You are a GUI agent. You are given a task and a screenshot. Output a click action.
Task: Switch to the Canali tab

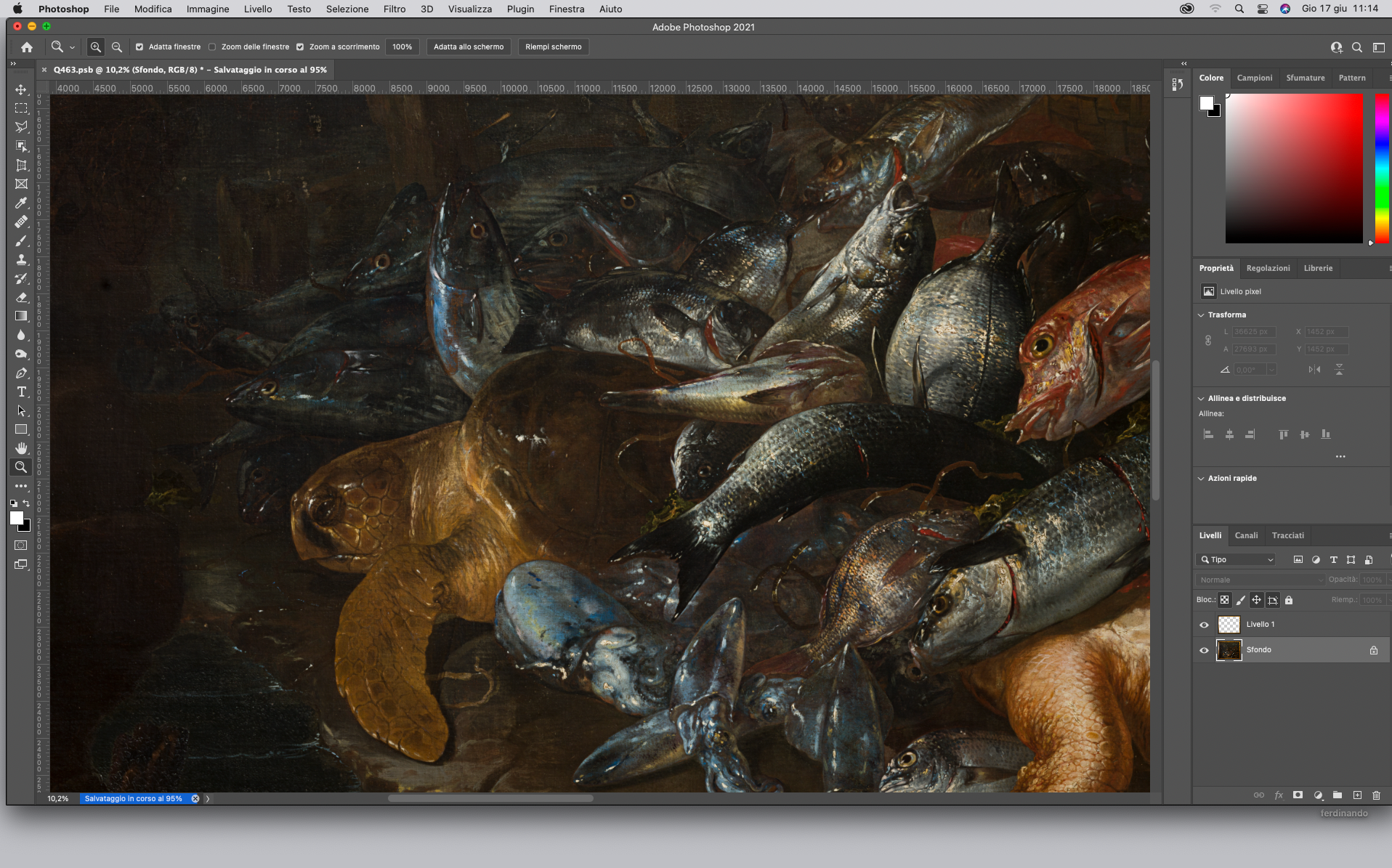click(x=1246, y=535)
